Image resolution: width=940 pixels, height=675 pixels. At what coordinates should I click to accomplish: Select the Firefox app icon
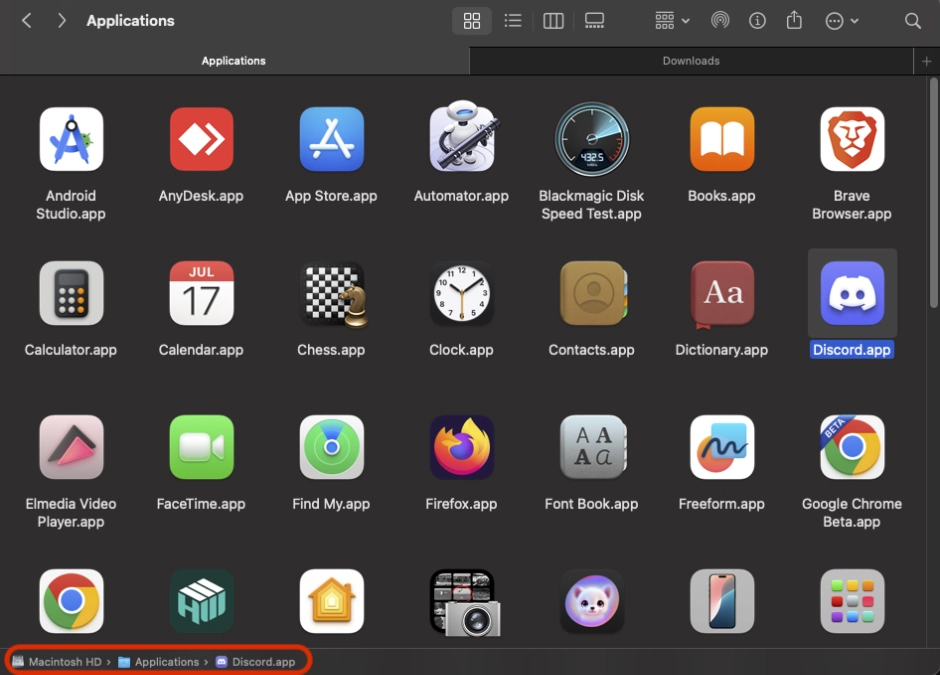[x=462, y=447]
